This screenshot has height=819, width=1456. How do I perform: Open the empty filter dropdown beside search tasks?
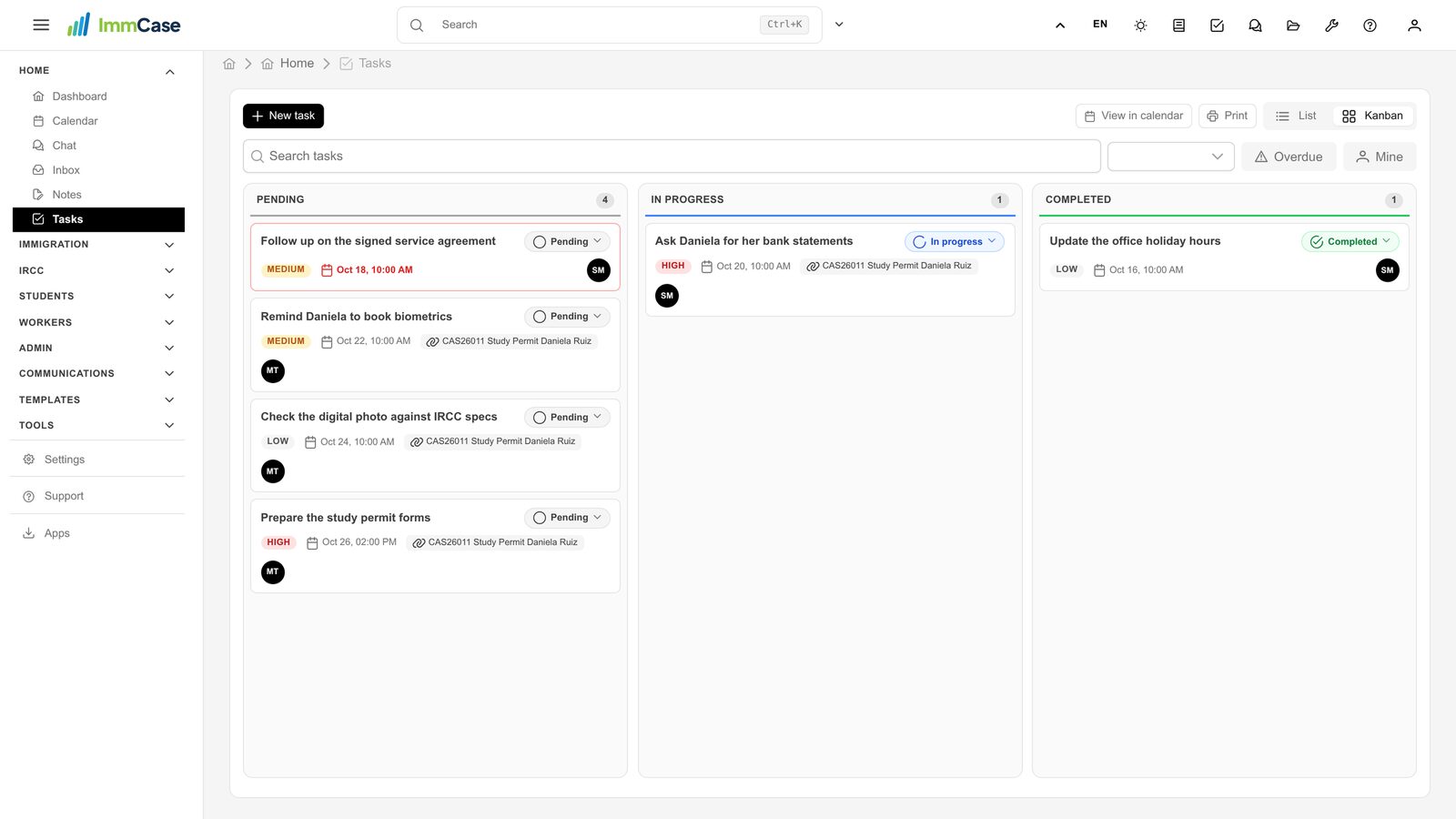point(1170,157)
